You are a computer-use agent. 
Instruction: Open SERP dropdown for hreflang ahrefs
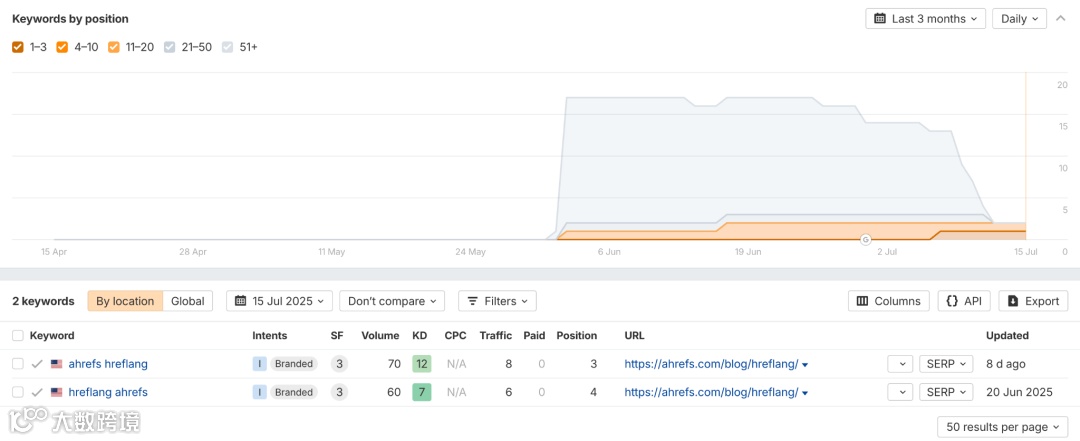coord(946,392)
